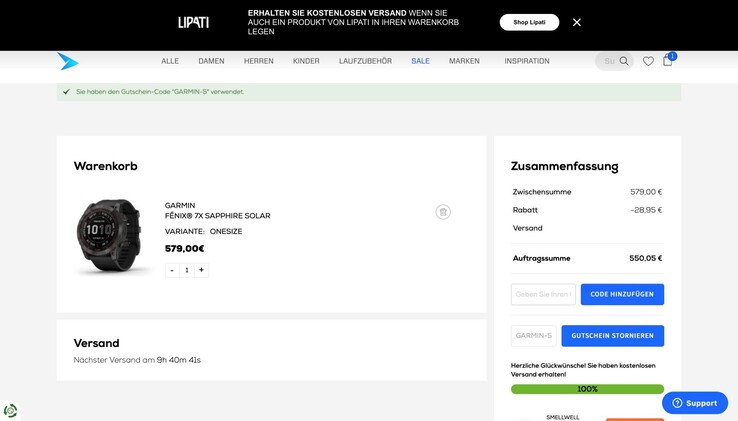Open the LAUFZUBEHÖR menu
Viewport: 738px width, 421px height.
(x=365, y=61)
